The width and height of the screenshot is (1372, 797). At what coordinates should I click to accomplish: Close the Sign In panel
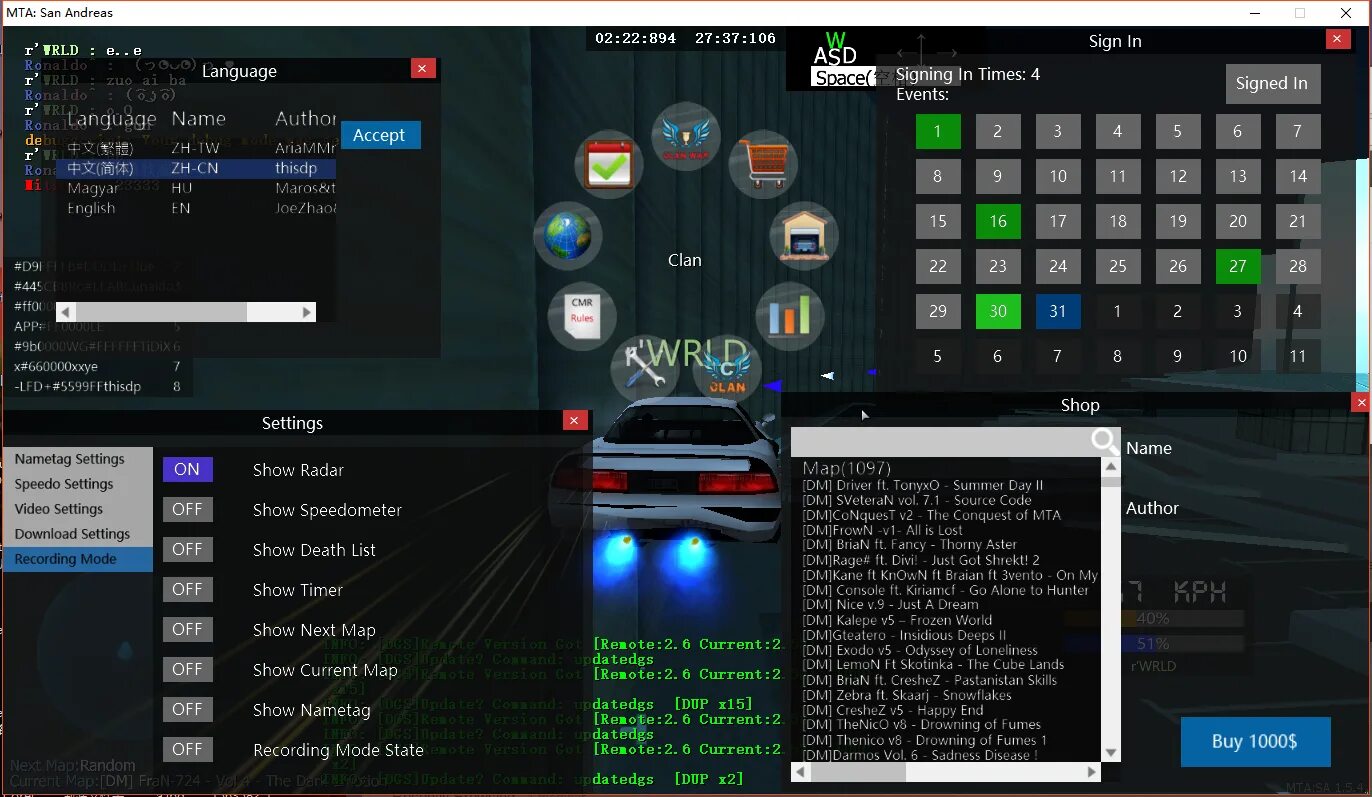pos(1338,39)
